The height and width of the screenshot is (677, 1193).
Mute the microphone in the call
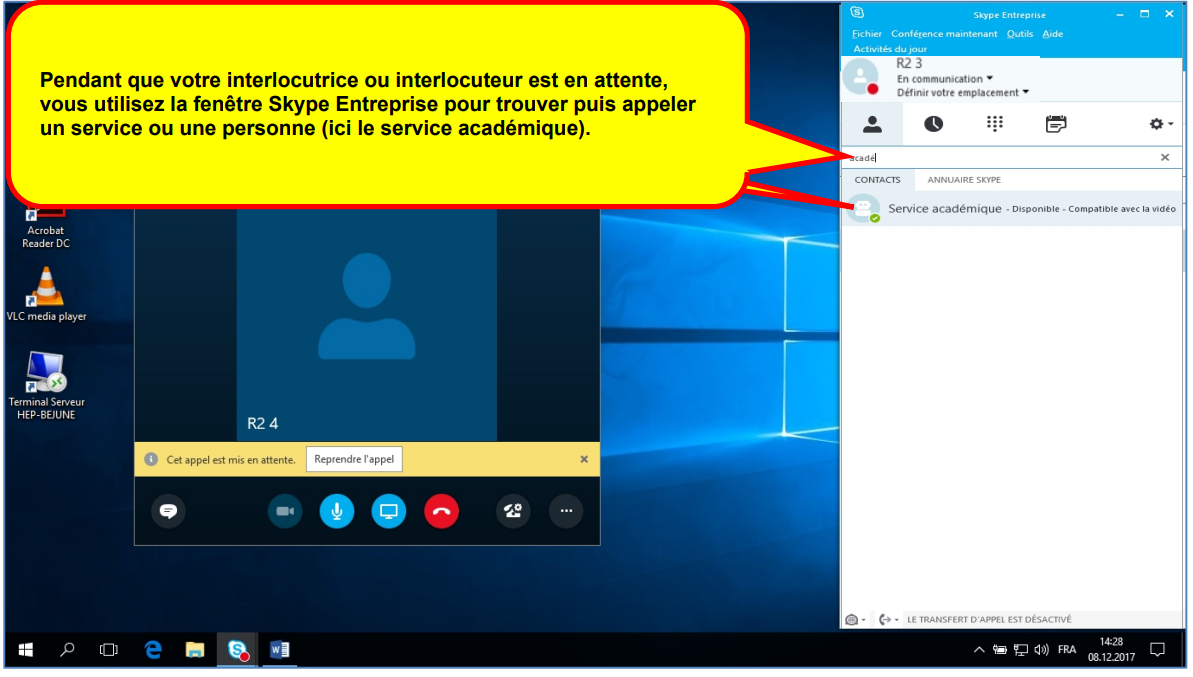tap(336, 511)
